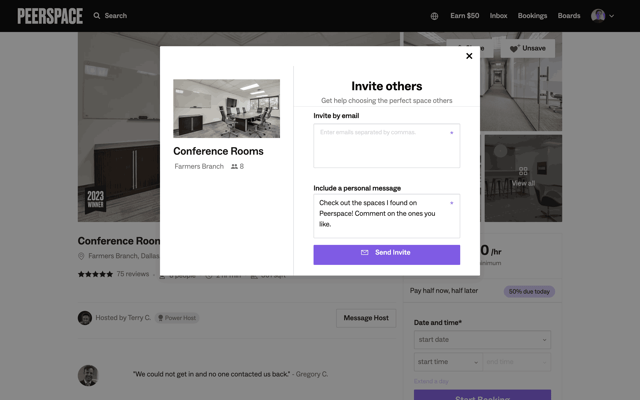Click the View all photos grid icon

(523, 171)
